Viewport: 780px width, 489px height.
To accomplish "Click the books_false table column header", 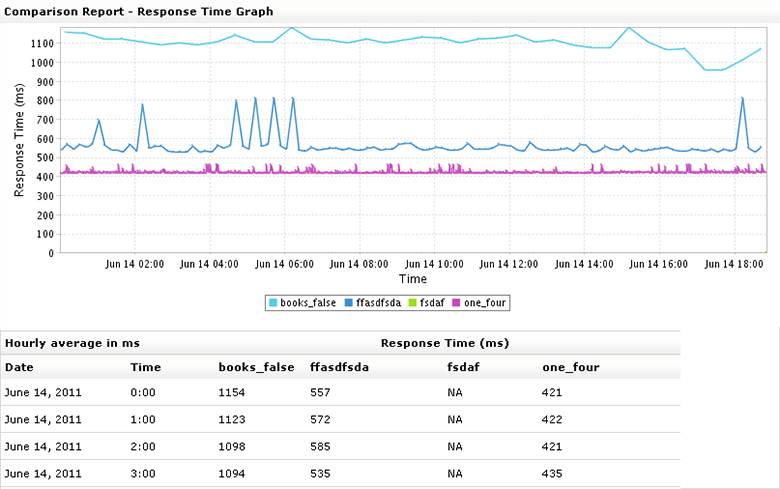I will point(256,367).
